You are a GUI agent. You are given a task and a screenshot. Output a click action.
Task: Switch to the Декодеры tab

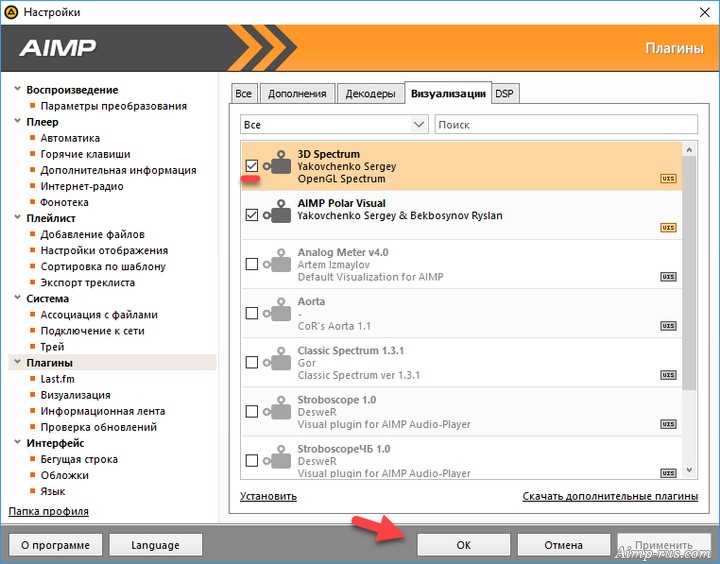[x=370, y=94]
